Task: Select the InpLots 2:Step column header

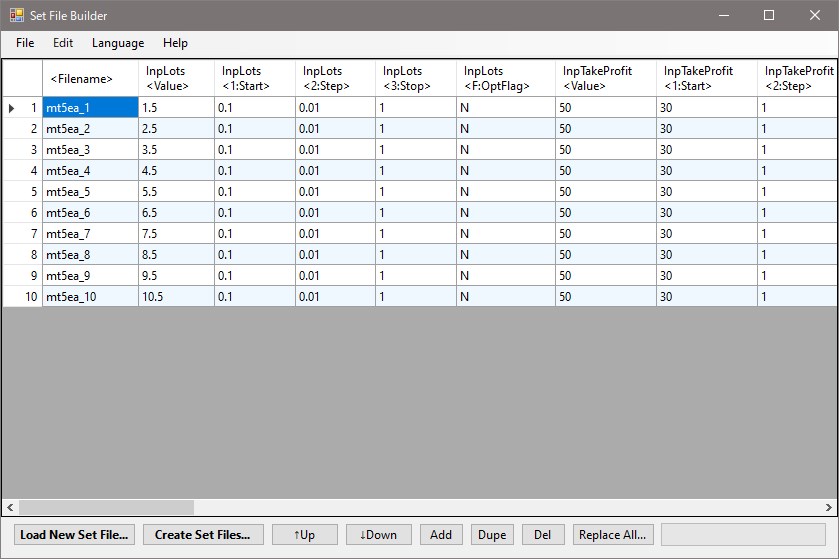Action: (x=335, y=79)
